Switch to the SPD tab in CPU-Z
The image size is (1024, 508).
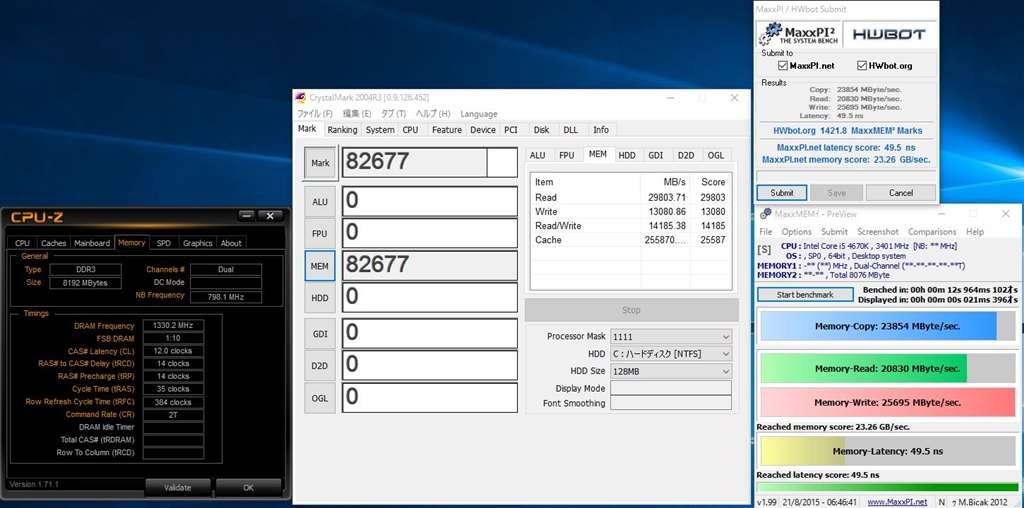click(164, 243)
